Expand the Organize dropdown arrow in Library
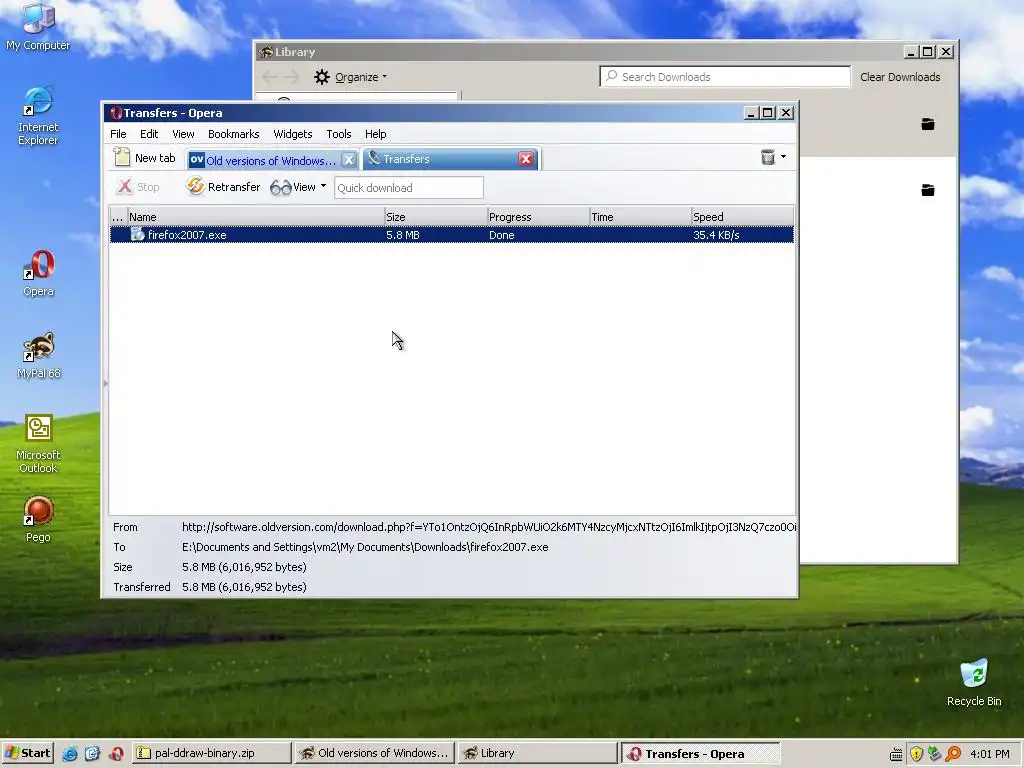Image resolution: width=1024 pixels, height=768 pixels. (385, 77)
